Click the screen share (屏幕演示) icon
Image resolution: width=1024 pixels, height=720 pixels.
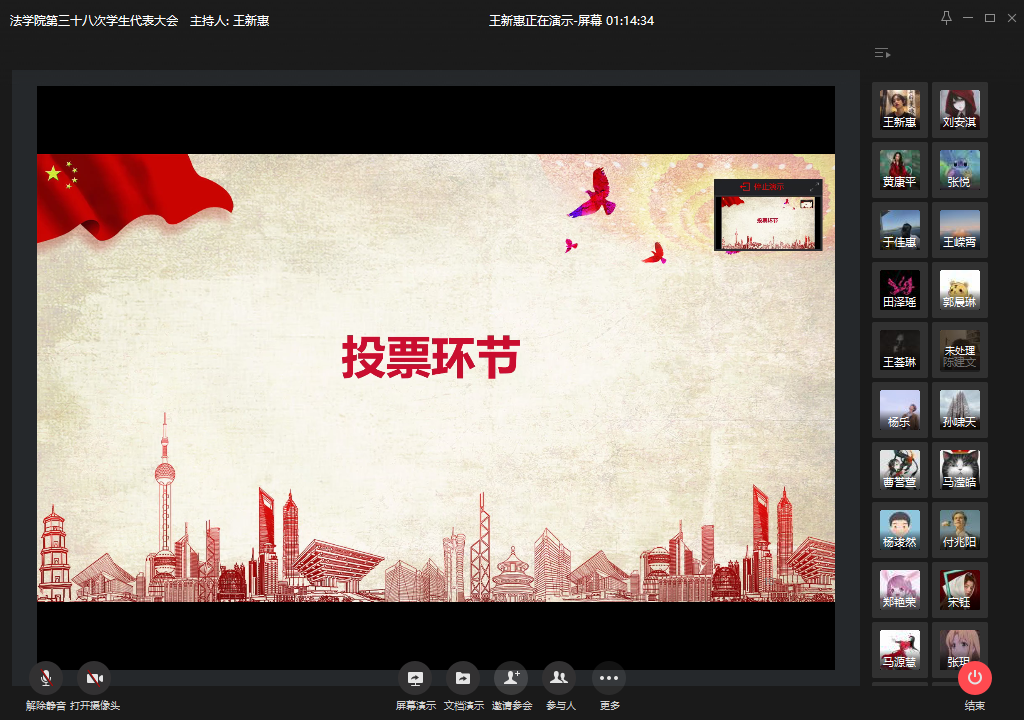point(415,679)
